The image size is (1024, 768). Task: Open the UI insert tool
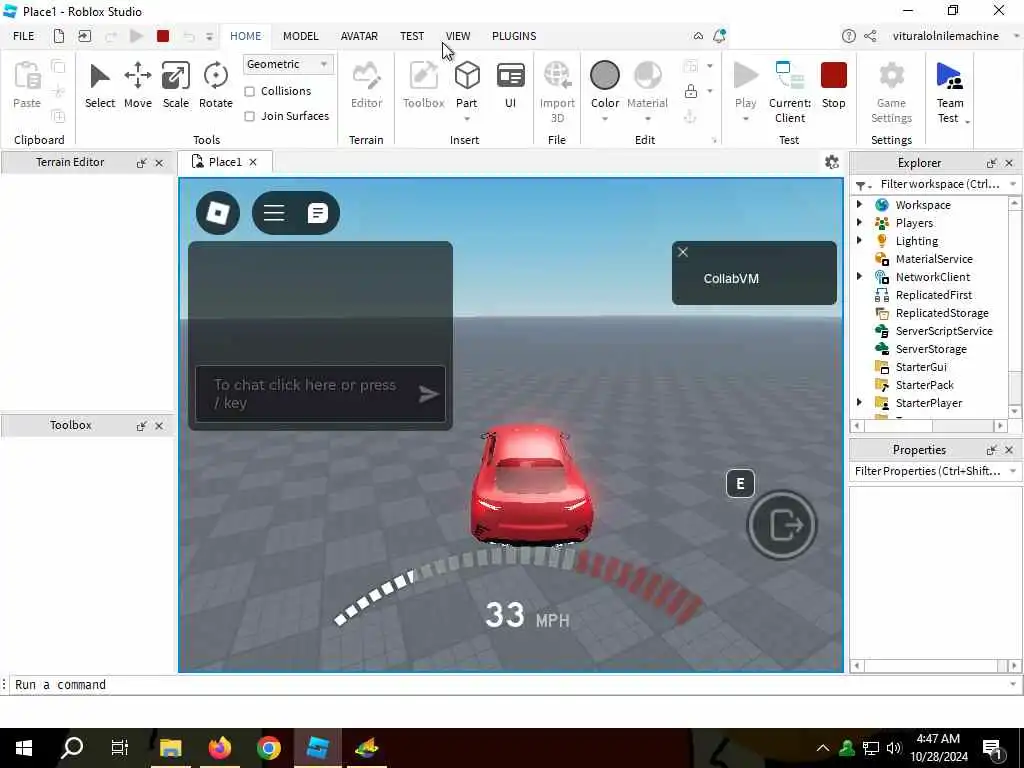click(x=510, y=85)
